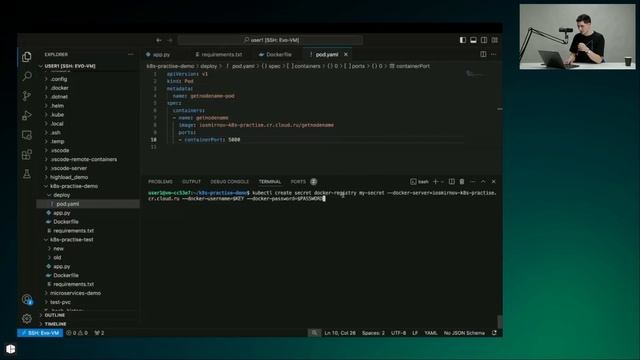Expand the test-pvc folder

[88, 302]
